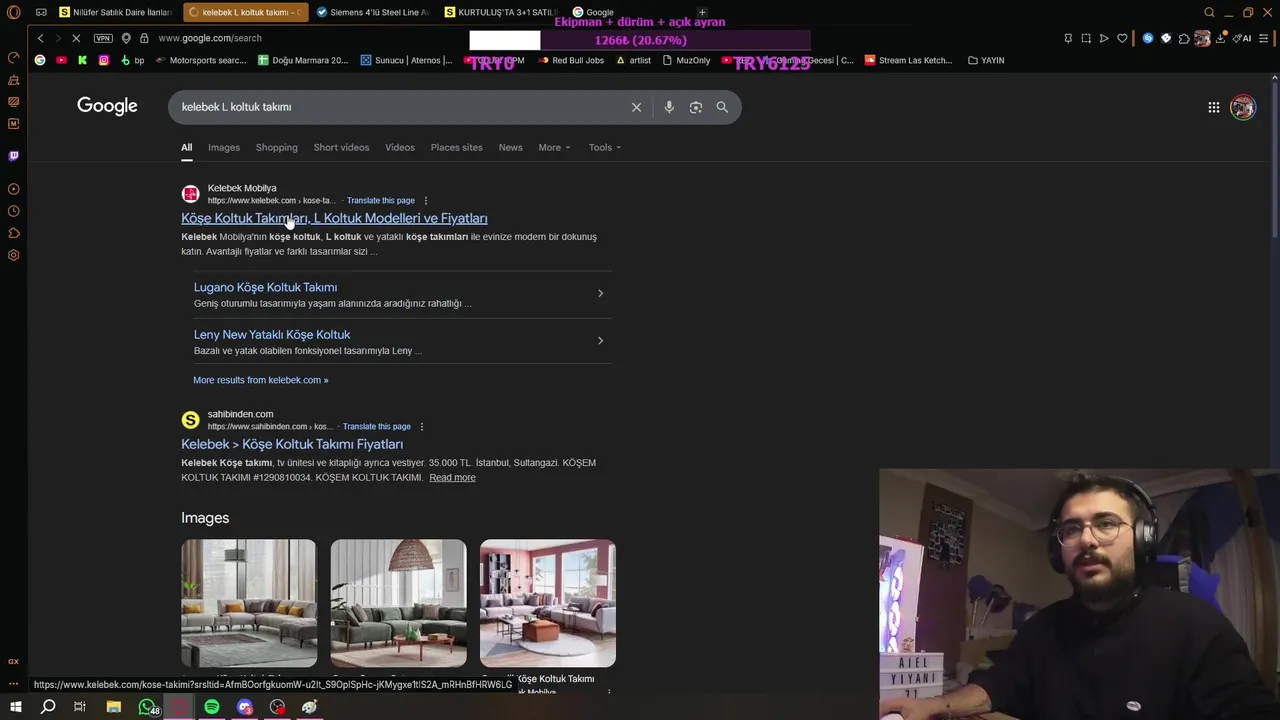The width and height of the screenshot is (1280, 720).
Task: Open File Explorer from the taskbar
Action: point(114,707)
